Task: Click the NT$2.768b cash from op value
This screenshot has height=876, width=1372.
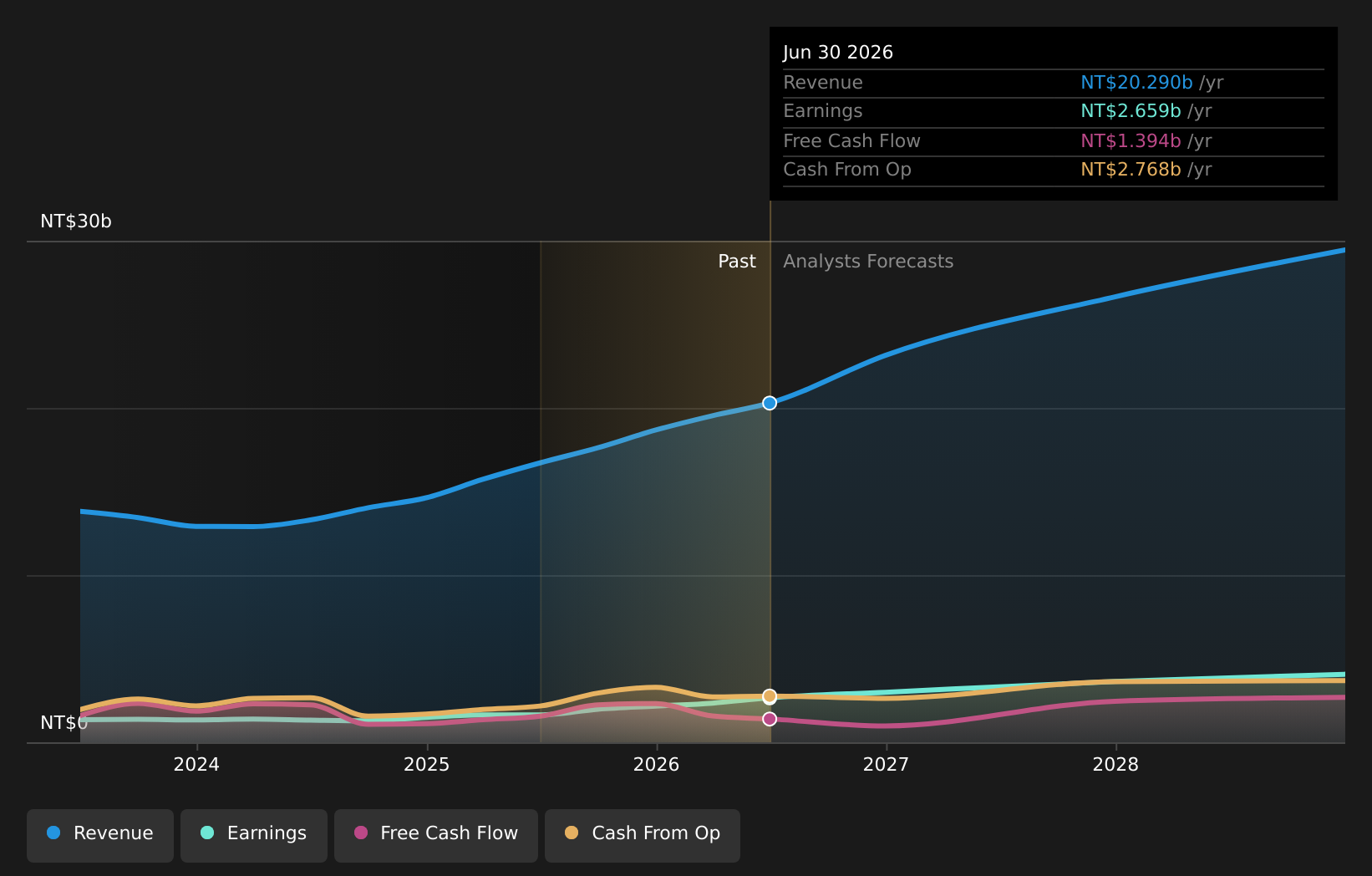Action: 1131,170
